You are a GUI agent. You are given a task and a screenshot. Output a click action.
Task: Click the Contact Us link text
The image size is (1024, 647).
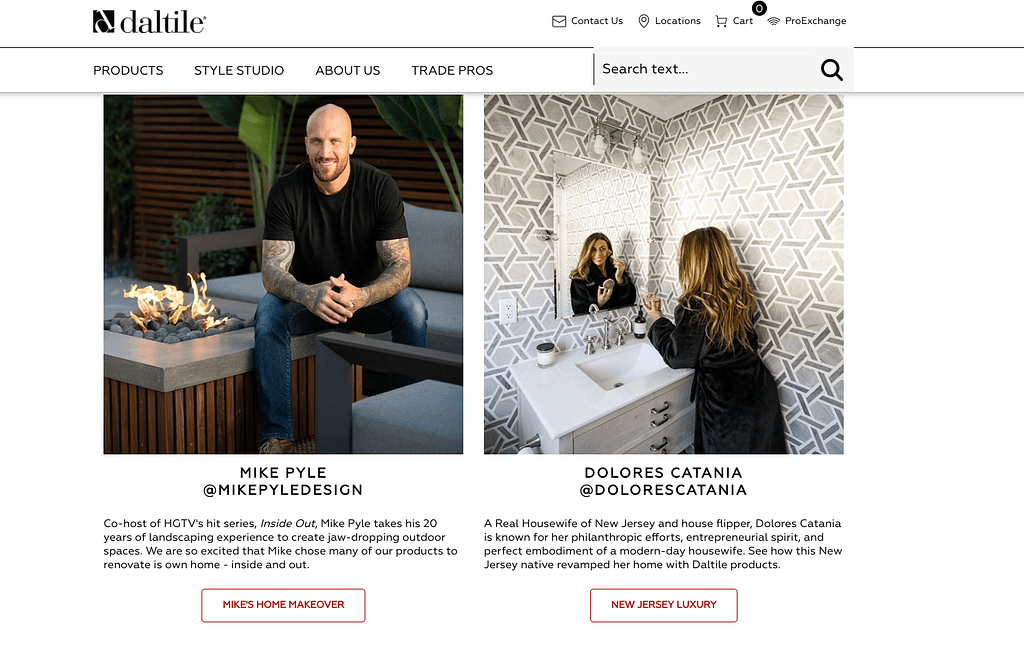pos(597,21)
